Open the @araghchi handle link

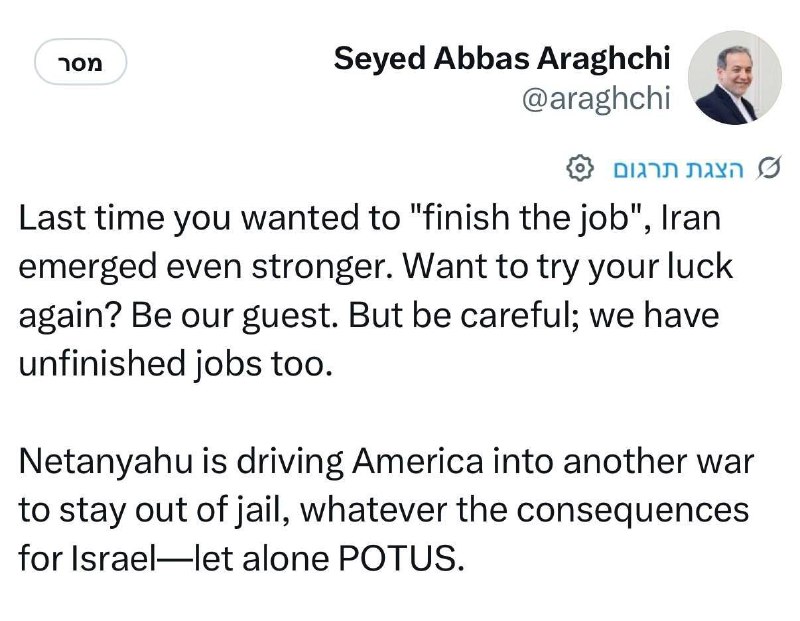point(595,97)
